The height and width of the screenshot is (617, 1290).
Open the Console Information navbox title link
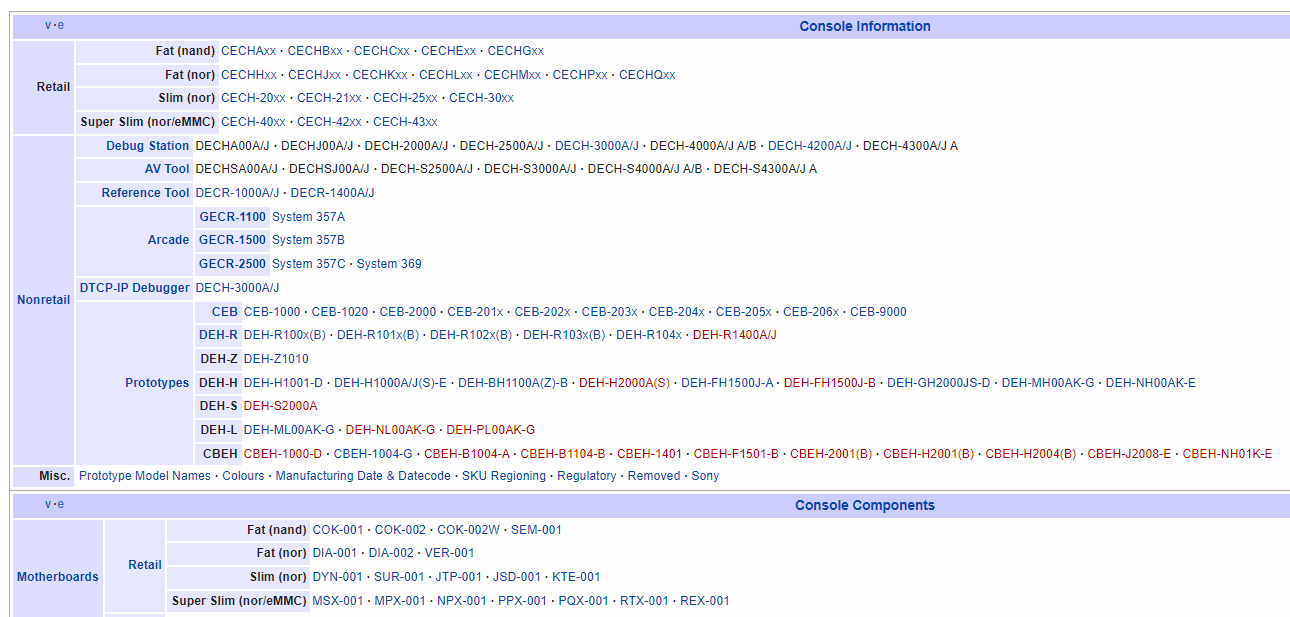865,26
